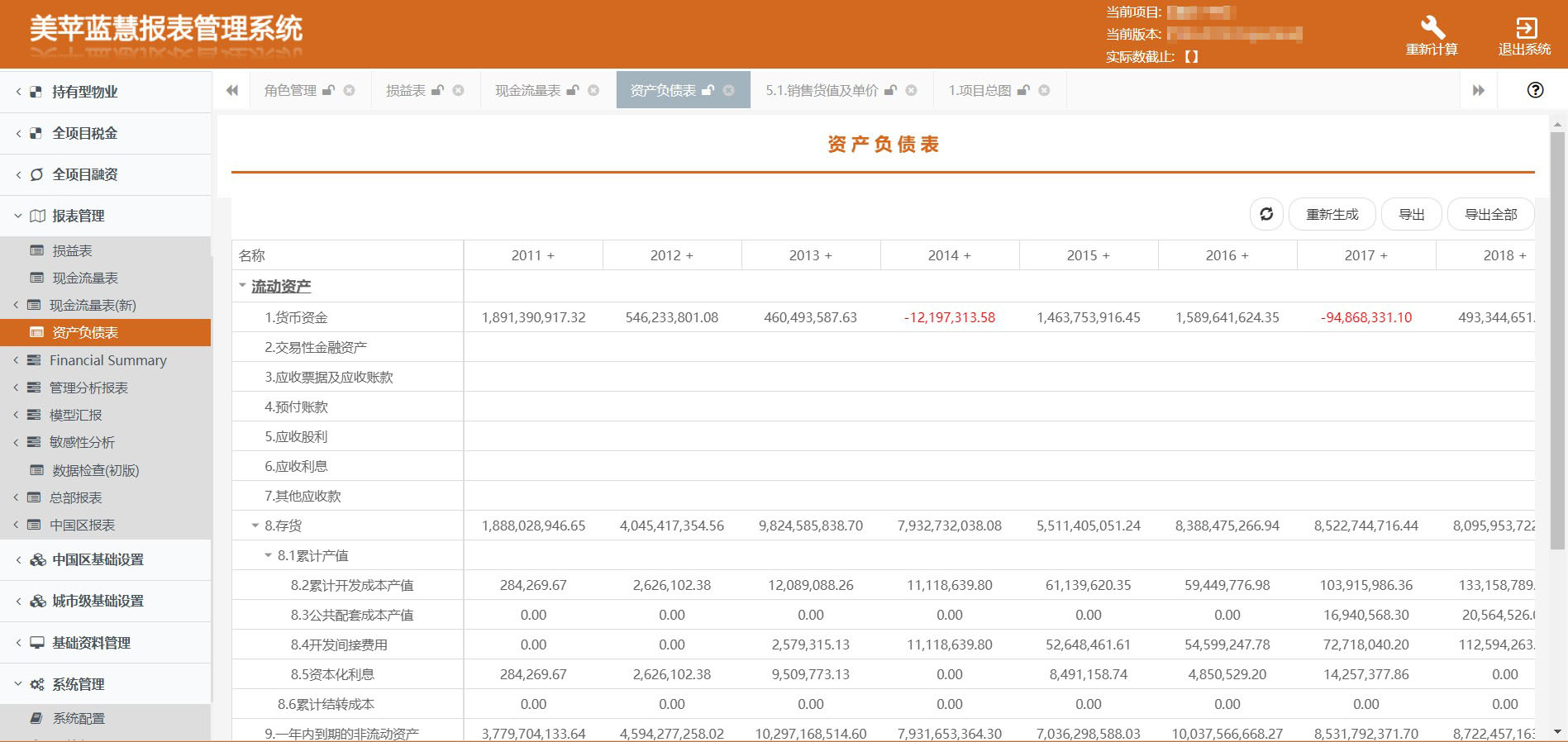The width and height of the screenshot is (1568, 742).
Task: Close the 现金流量表 tab
Action: tap(593, 90)
